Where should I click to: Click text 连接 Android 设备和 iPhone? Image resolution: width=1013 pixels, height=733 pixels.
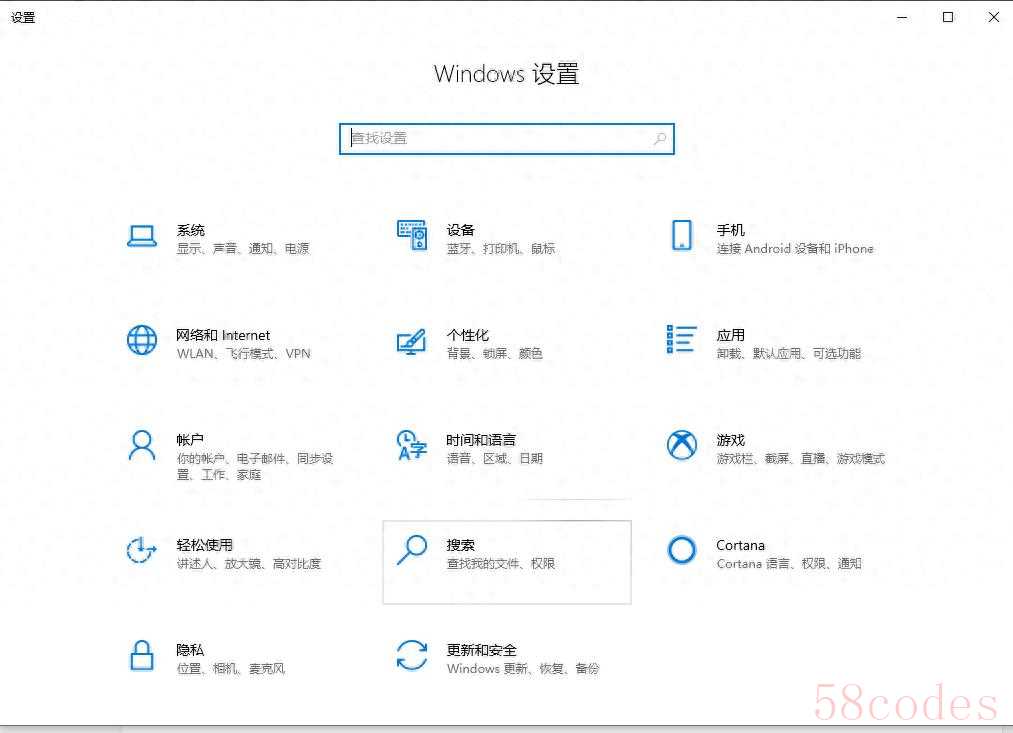(x=795, y=249)
